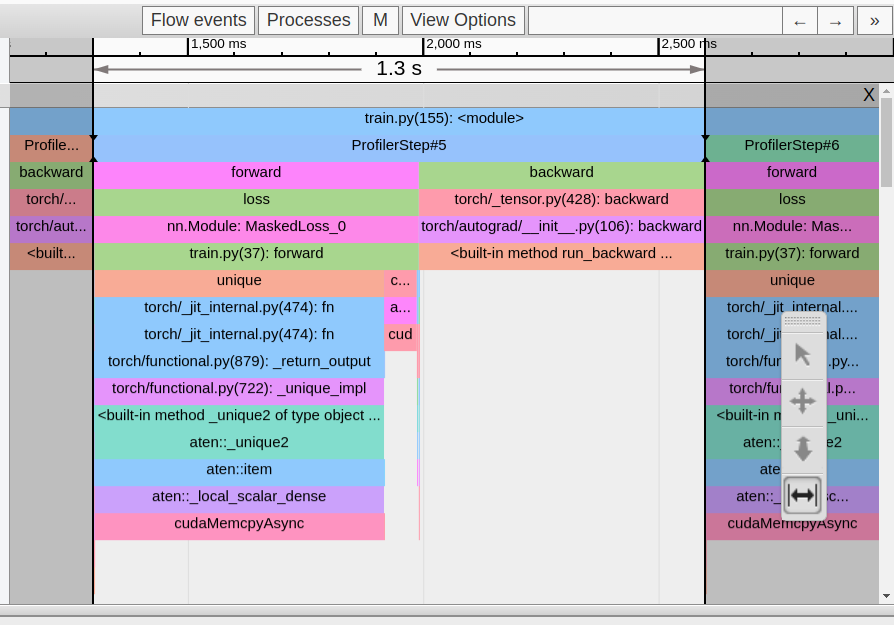894x625 pixels.
Task: Expand the toolbar overflow chevron
Action: 875,21
